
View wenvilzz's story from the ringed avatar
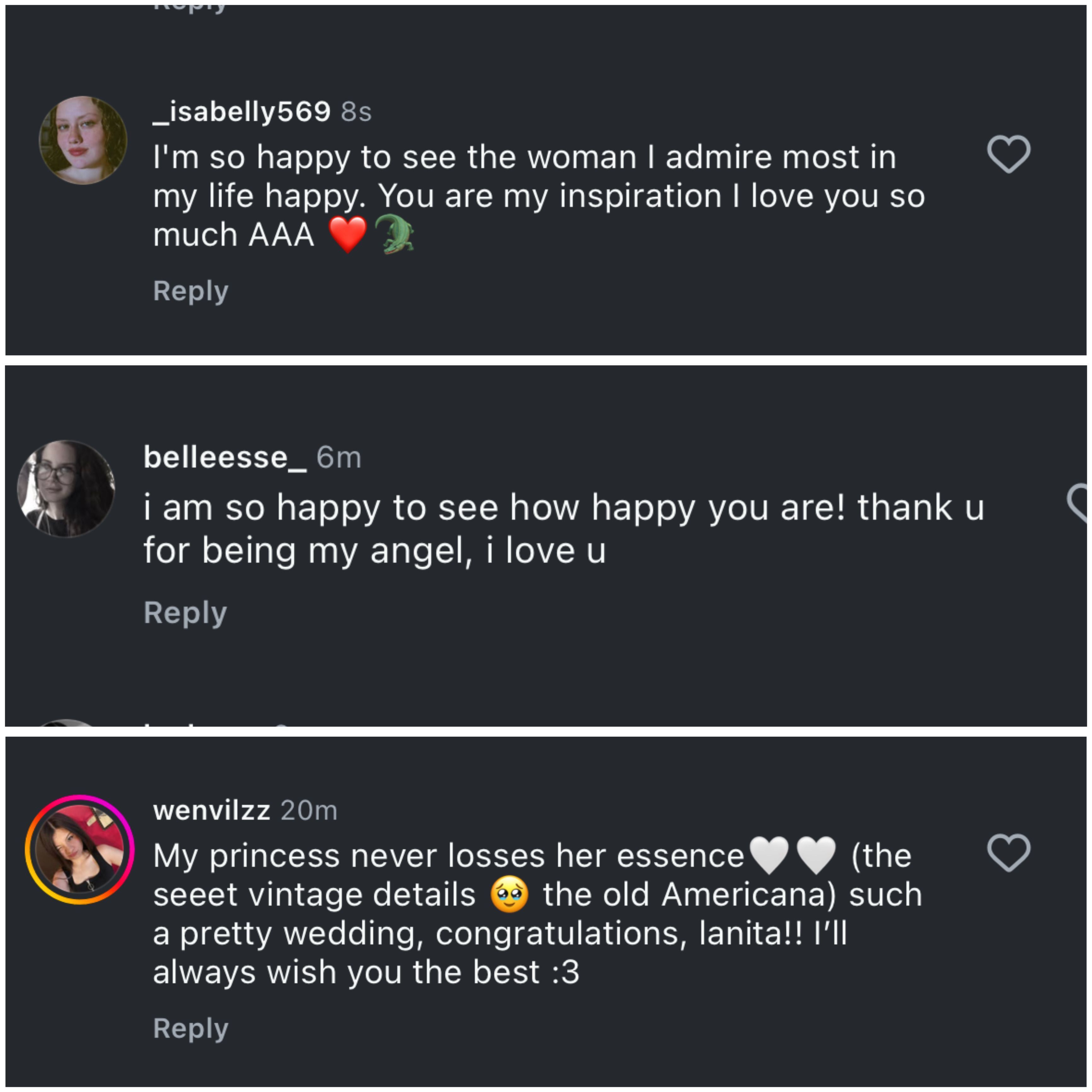click(80, 849)
